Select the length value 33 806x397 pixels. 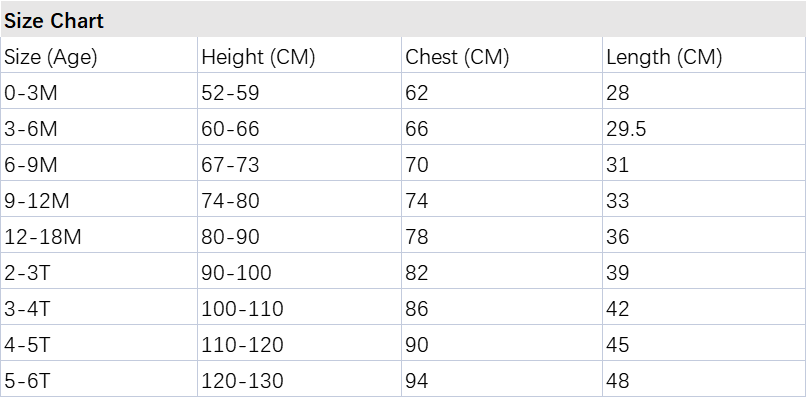[x=618, y=201]
